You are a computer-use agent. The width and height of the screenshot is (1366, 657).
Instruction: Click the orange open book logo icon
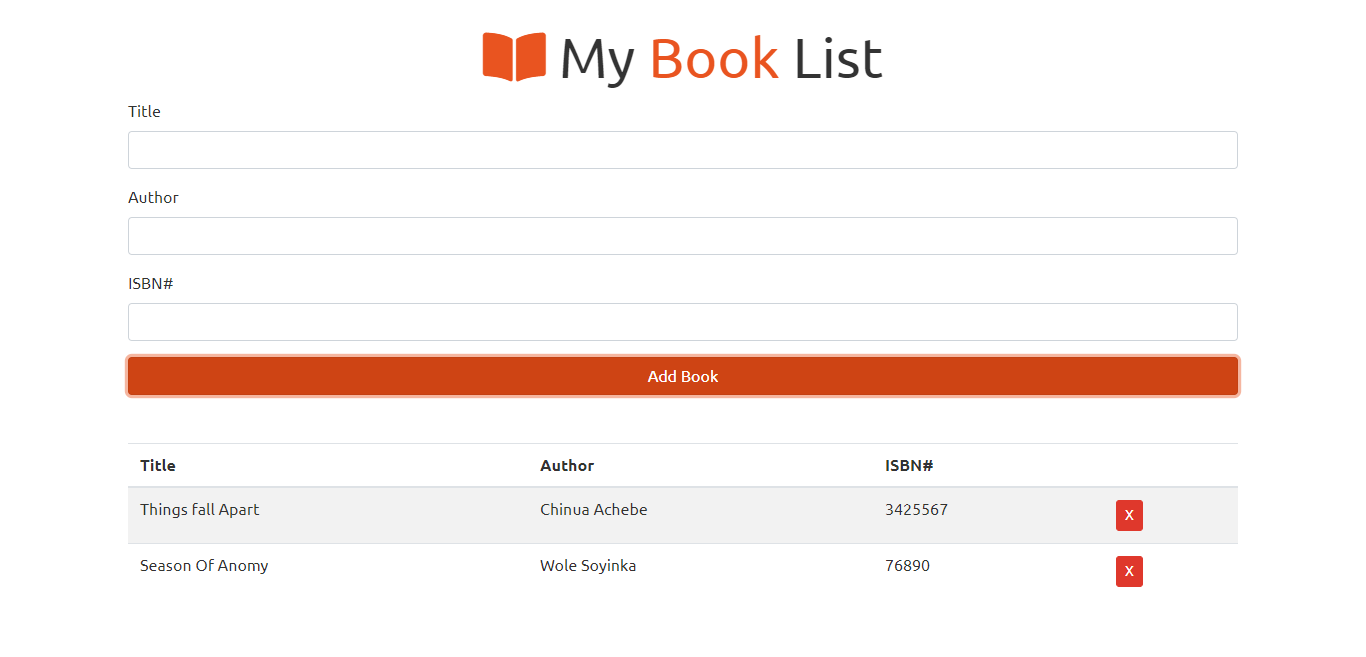click(x=514, y=57)
